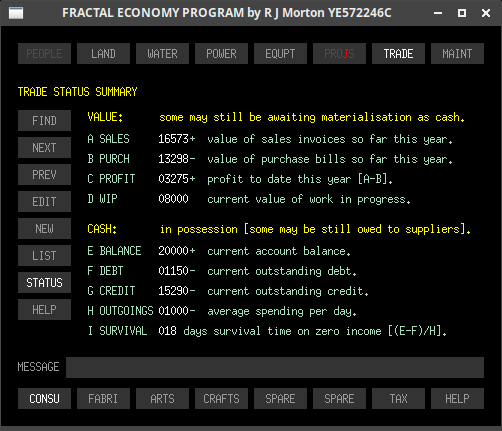Open the PEOPLE tab

(44, 54)
